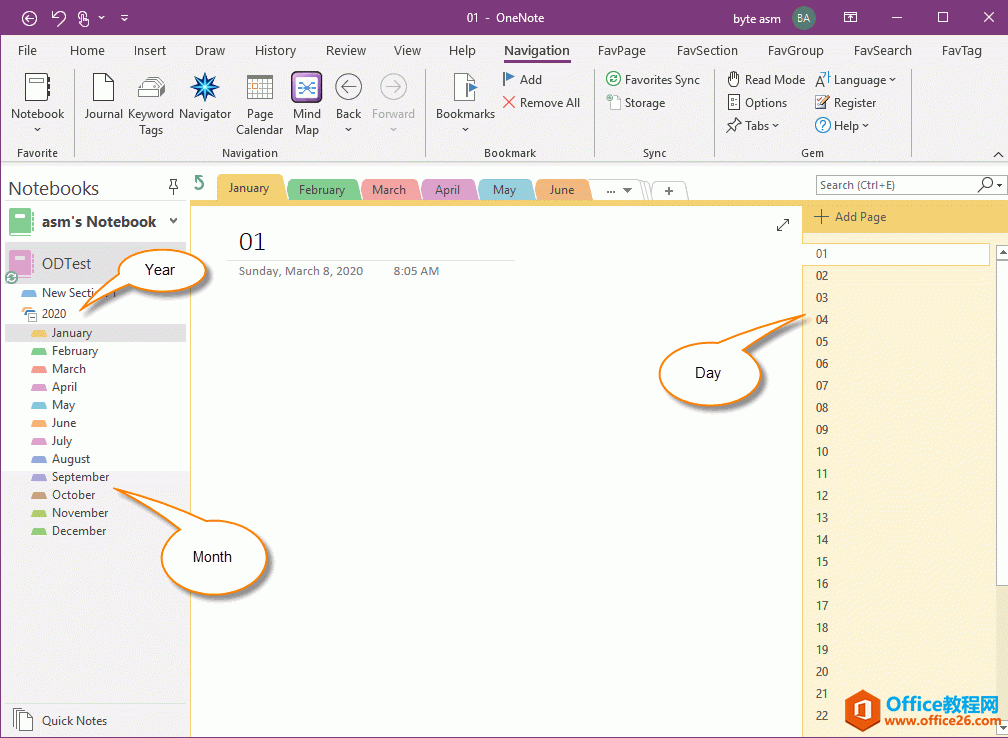Image resolution: width=1008 pixels, height=738 pixels.
Task: Open the Bookmarks dropdown
Action: pyautogui.click(x=465, y=103)
